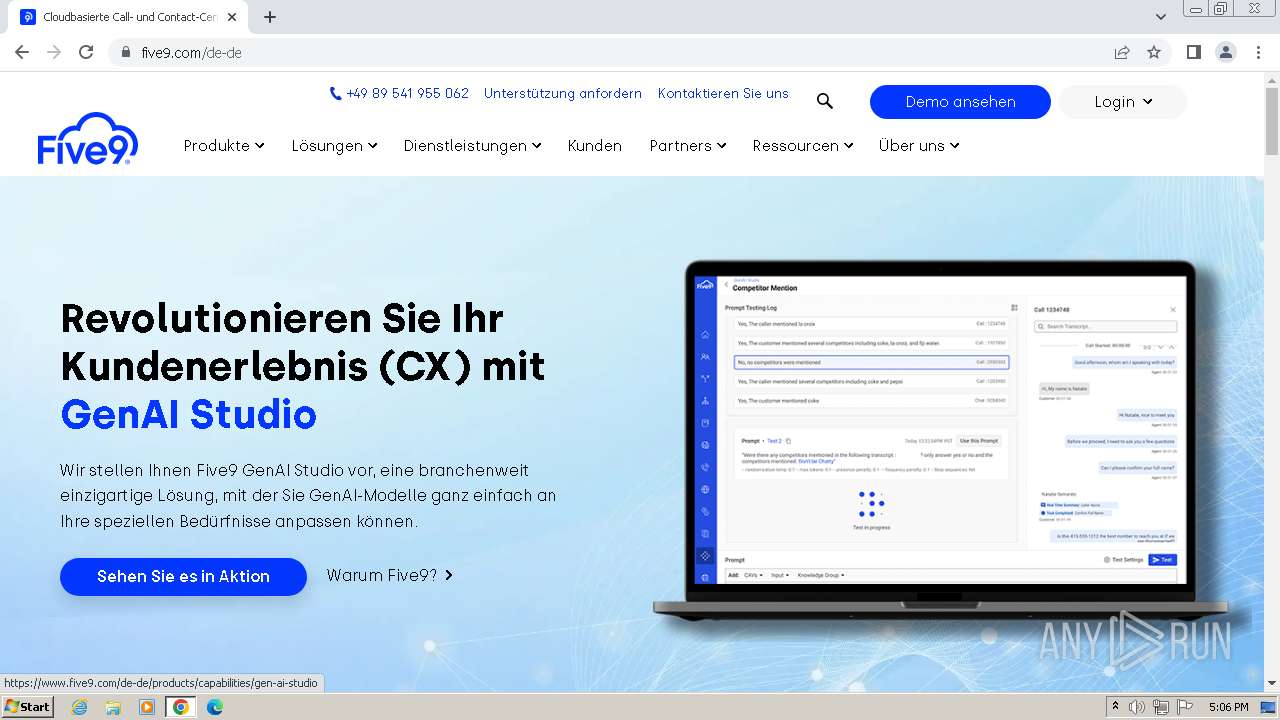The width and height of the screenshot is (1280, 720).
Task: Click the Five9 cloud logo
Action: click(88, 138)
